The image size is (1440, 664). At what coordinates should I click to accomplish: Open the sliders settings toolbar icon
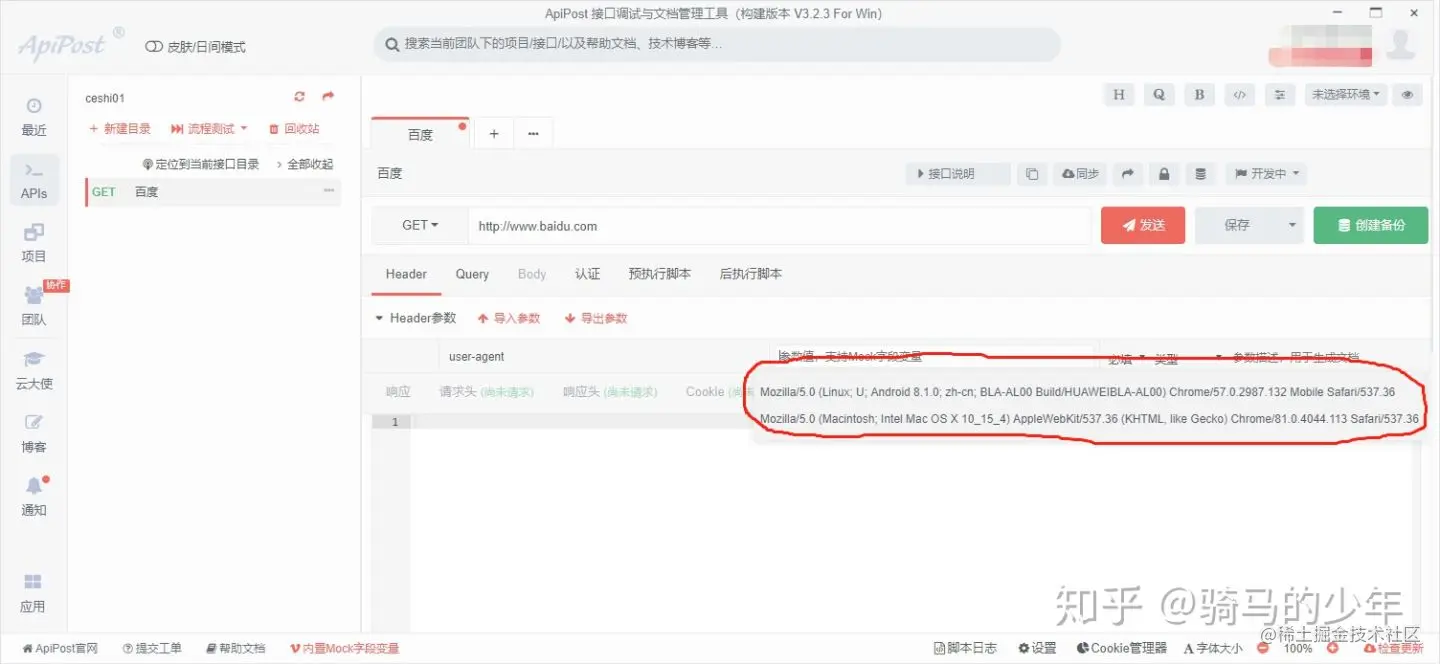click(x=1280, y=95)
